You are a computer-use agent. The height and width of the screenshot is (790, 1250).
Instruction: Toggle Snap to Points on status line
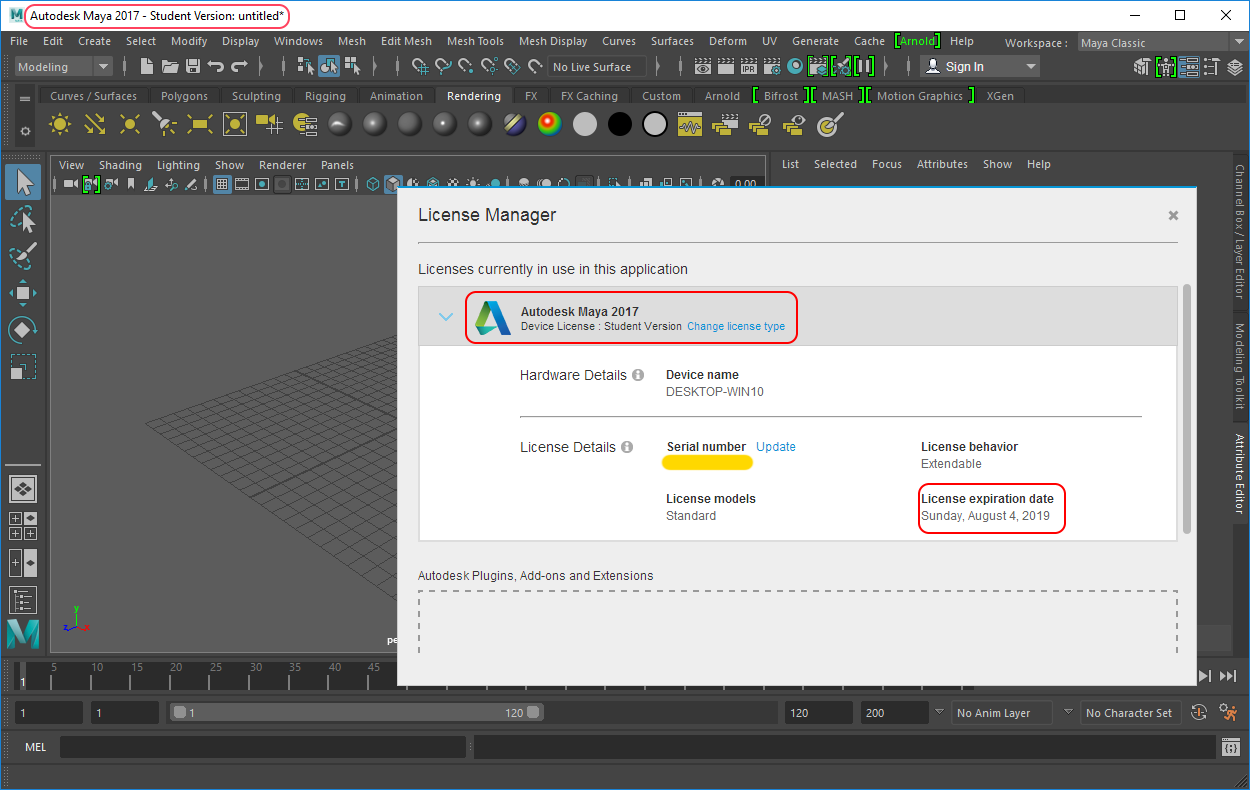click(x=466, y=67)
